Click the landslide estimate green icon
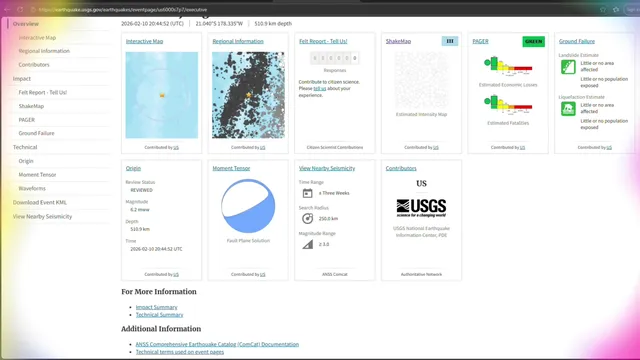Viewport: 640px width, 360px height. [568, 67]
